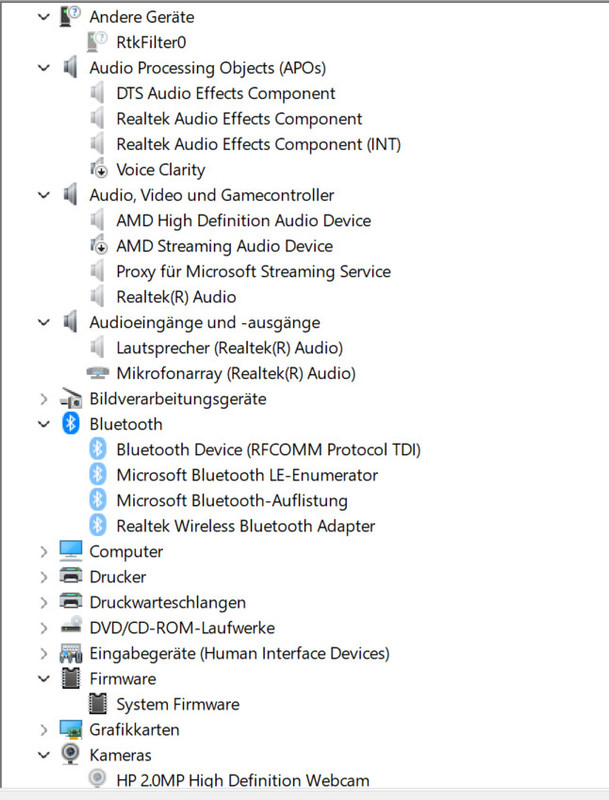
Task: Click the RtkFilter0 unknown device icon
Action: coord(97,42)
